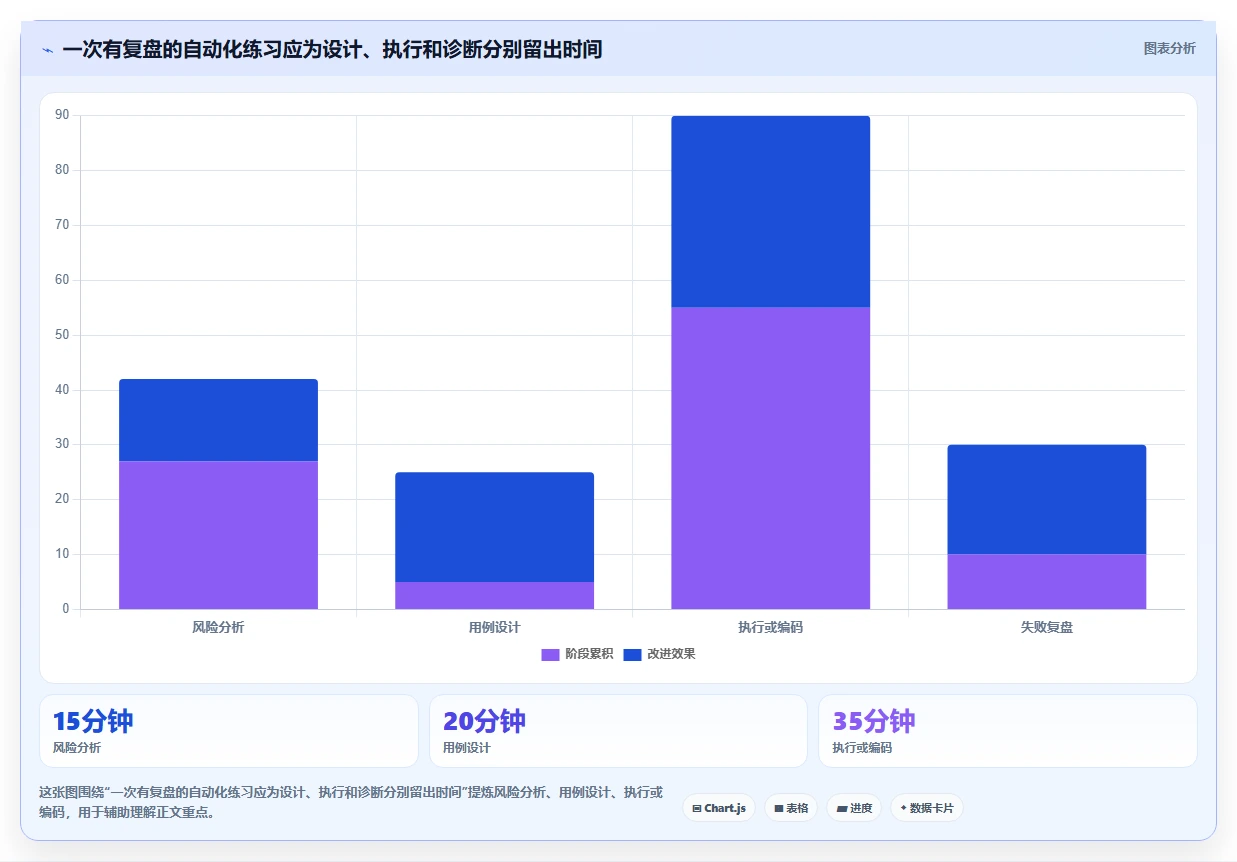Click the purple bar segment for 用例设计
Screen dimensions: 1237x862
(x=494, y=595)
